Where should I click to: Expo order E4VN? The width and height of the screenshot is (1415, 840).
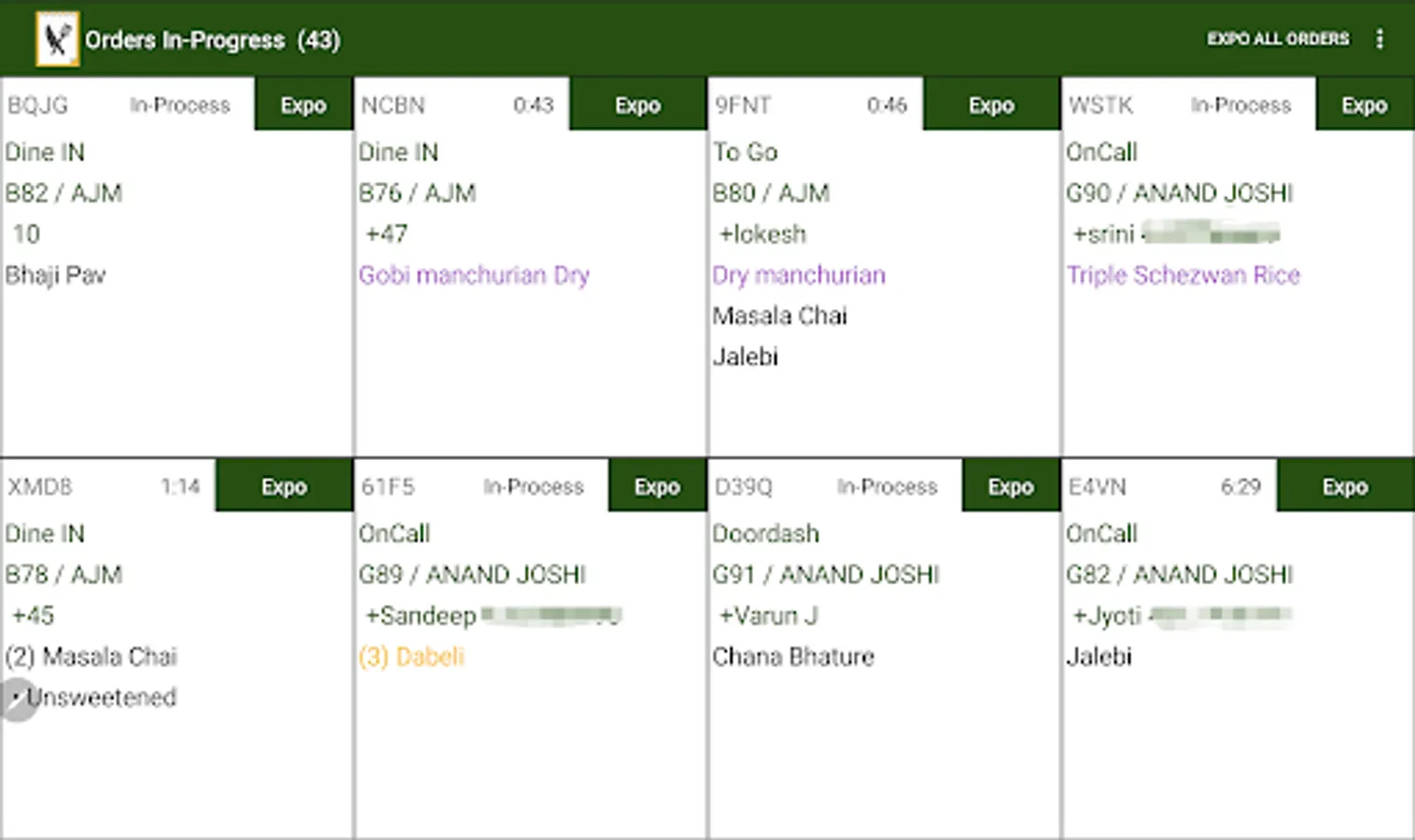[1345, 486]
